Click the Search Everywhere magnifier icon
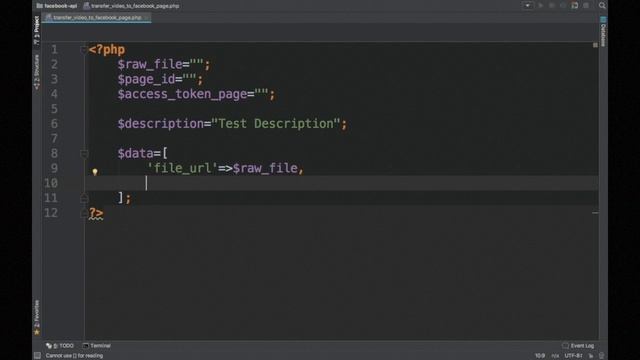This screenshot has height=360, width=640. (x=602, y=6)
